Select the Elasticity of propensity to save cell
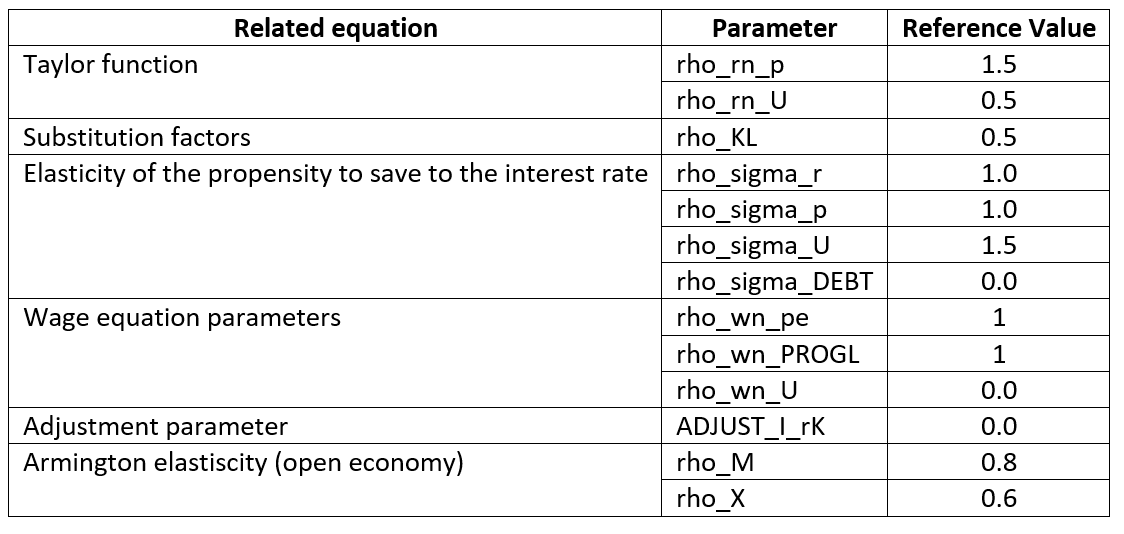The width and height of the screenshot is (1124, 534). [335, 227]
